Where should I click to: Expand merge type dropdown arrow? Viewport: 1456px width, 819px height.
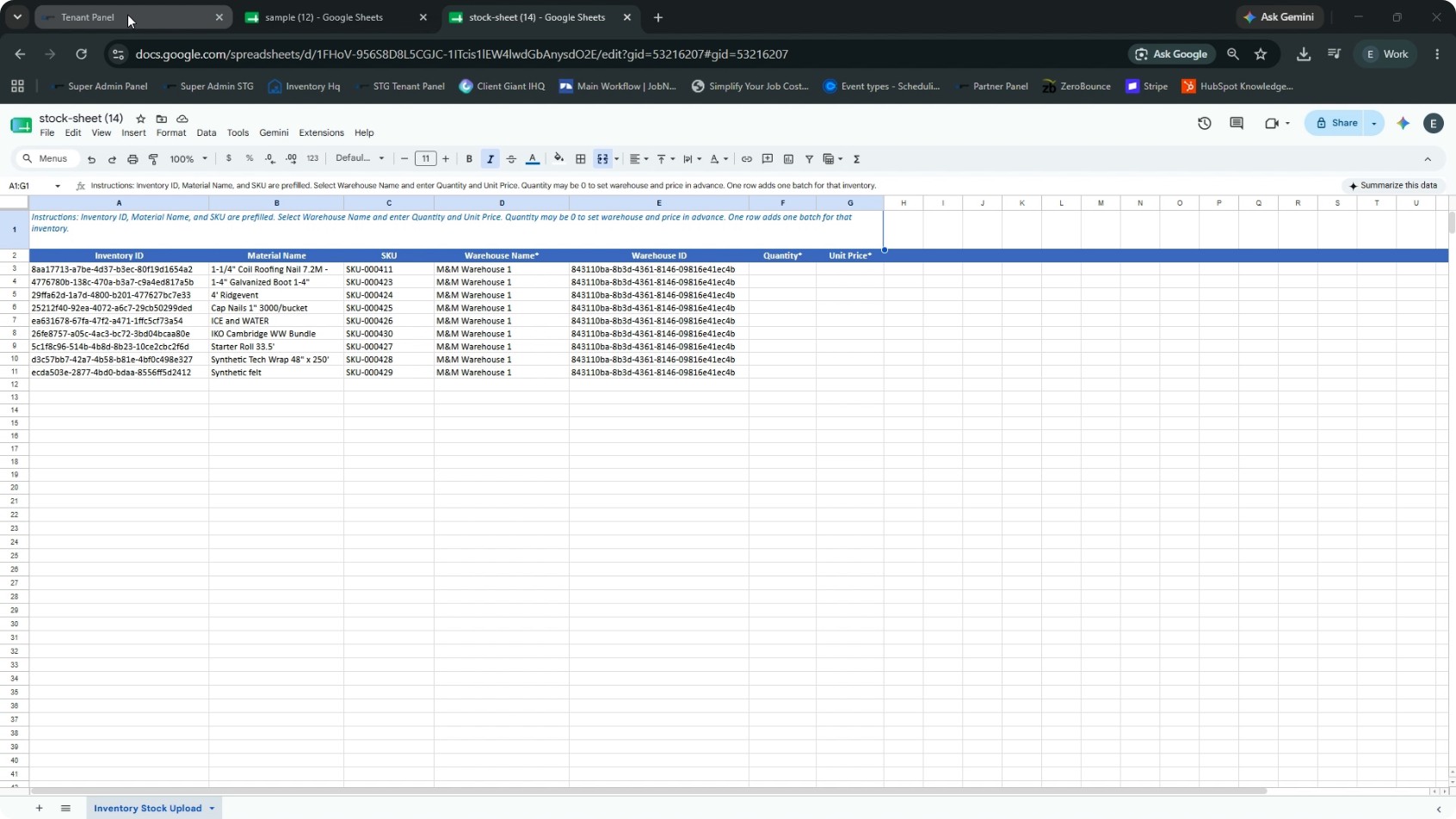[617, 159]
